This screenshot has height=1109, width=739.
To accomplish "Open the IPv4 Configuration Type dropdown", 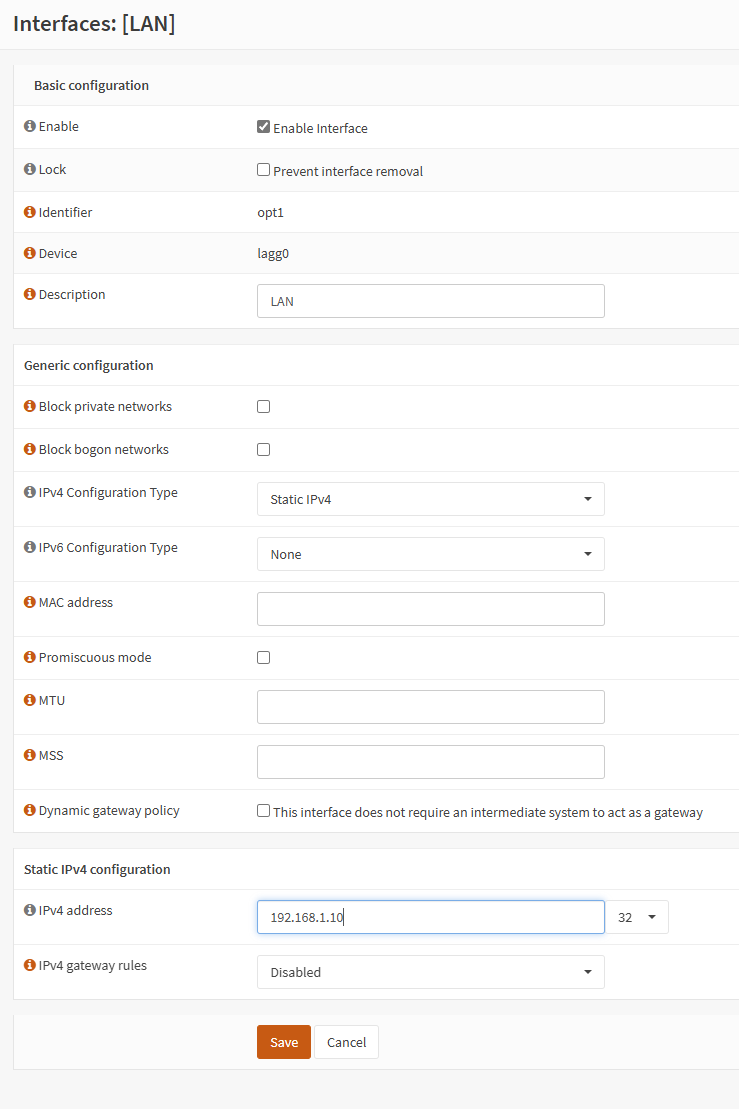I will click(x=430, y=499).
